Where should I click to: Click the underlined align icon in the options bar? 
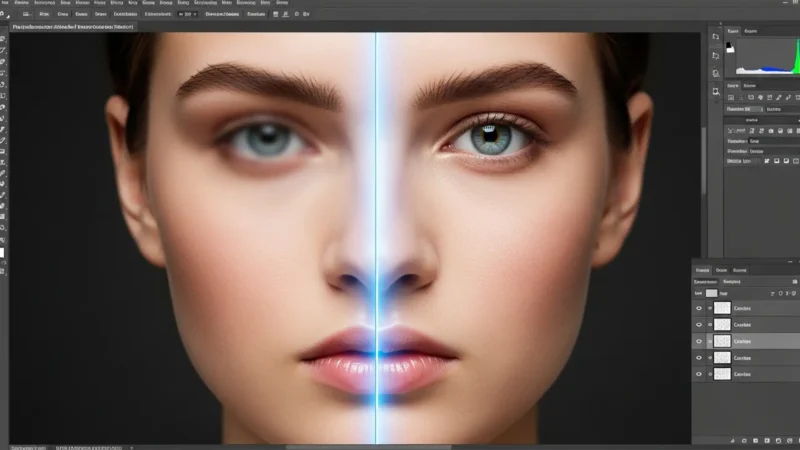[286, 14]
